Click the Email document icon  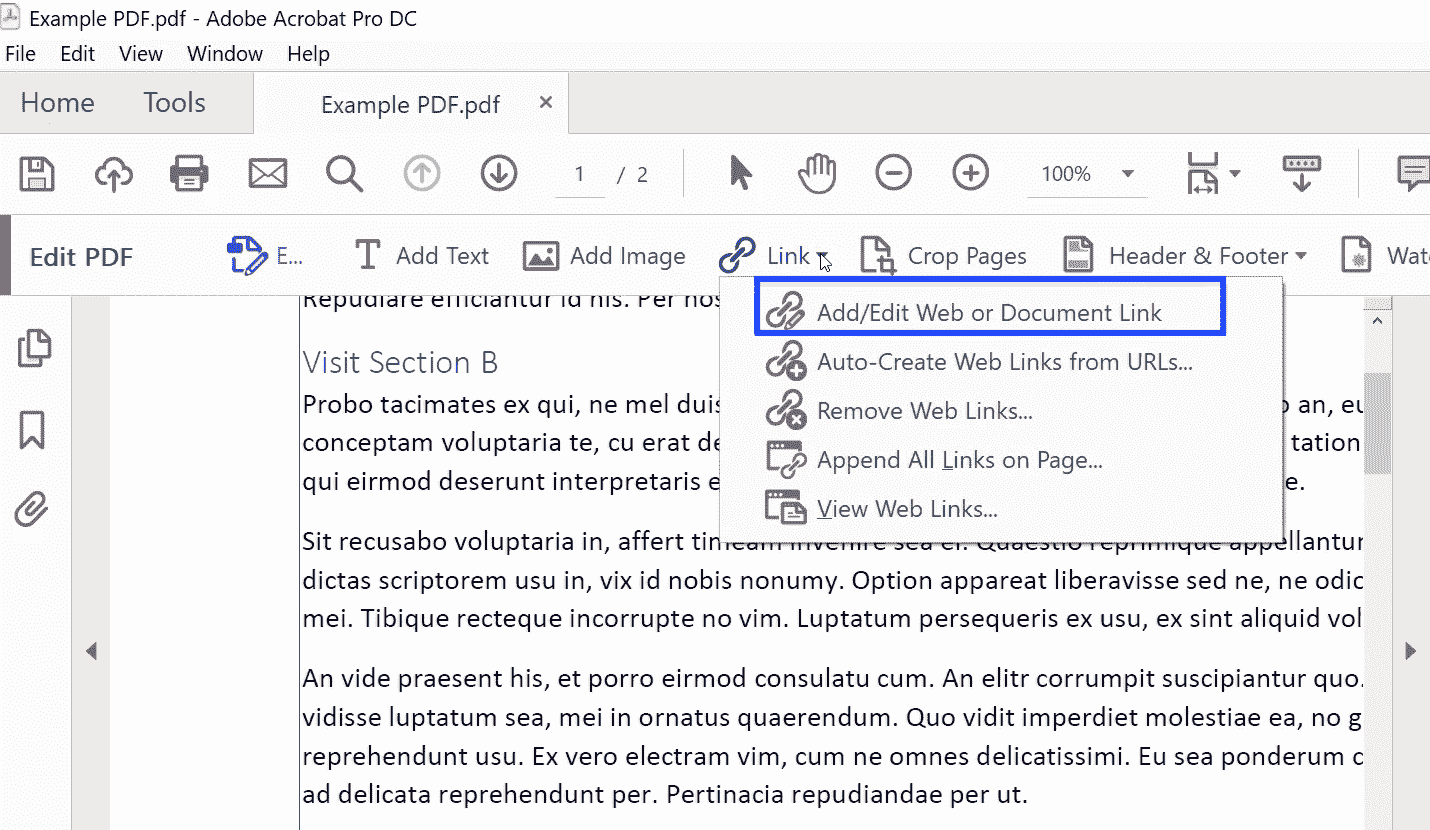tap(267, 173)
